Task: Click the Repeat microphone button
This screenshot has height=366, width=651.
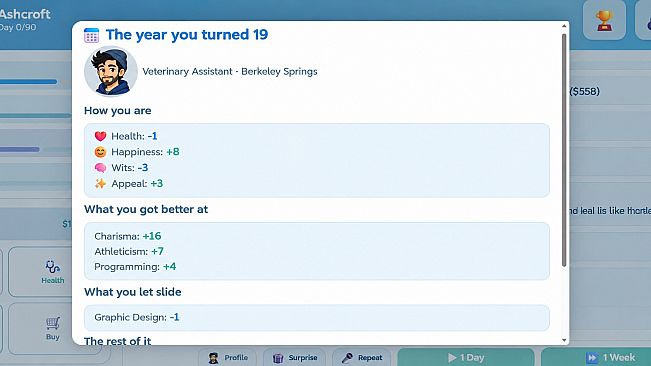Action: click(x=362, y=358)
